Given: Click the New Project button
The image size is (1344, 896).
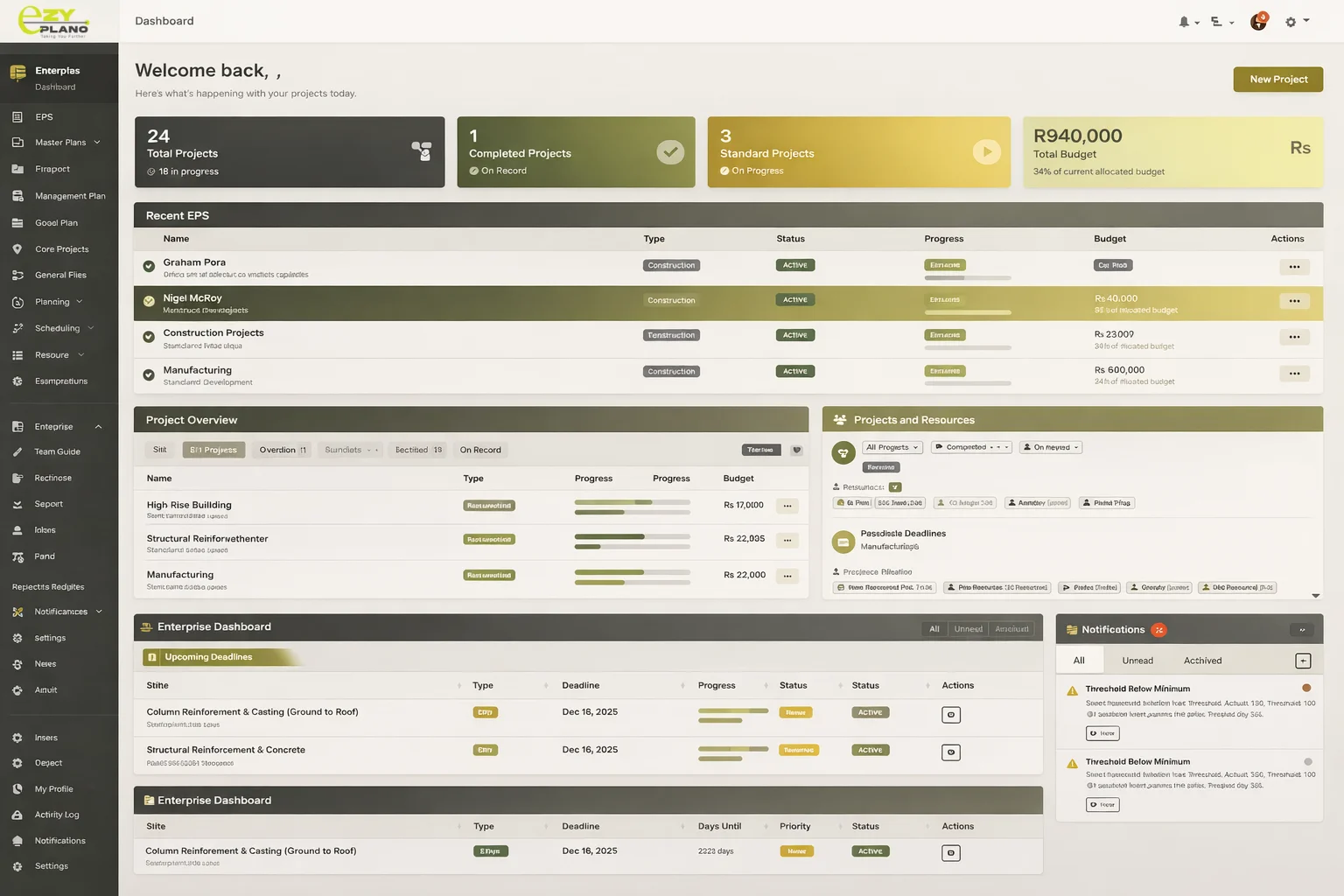Looking at the screenshot, I should point(1277,80).
